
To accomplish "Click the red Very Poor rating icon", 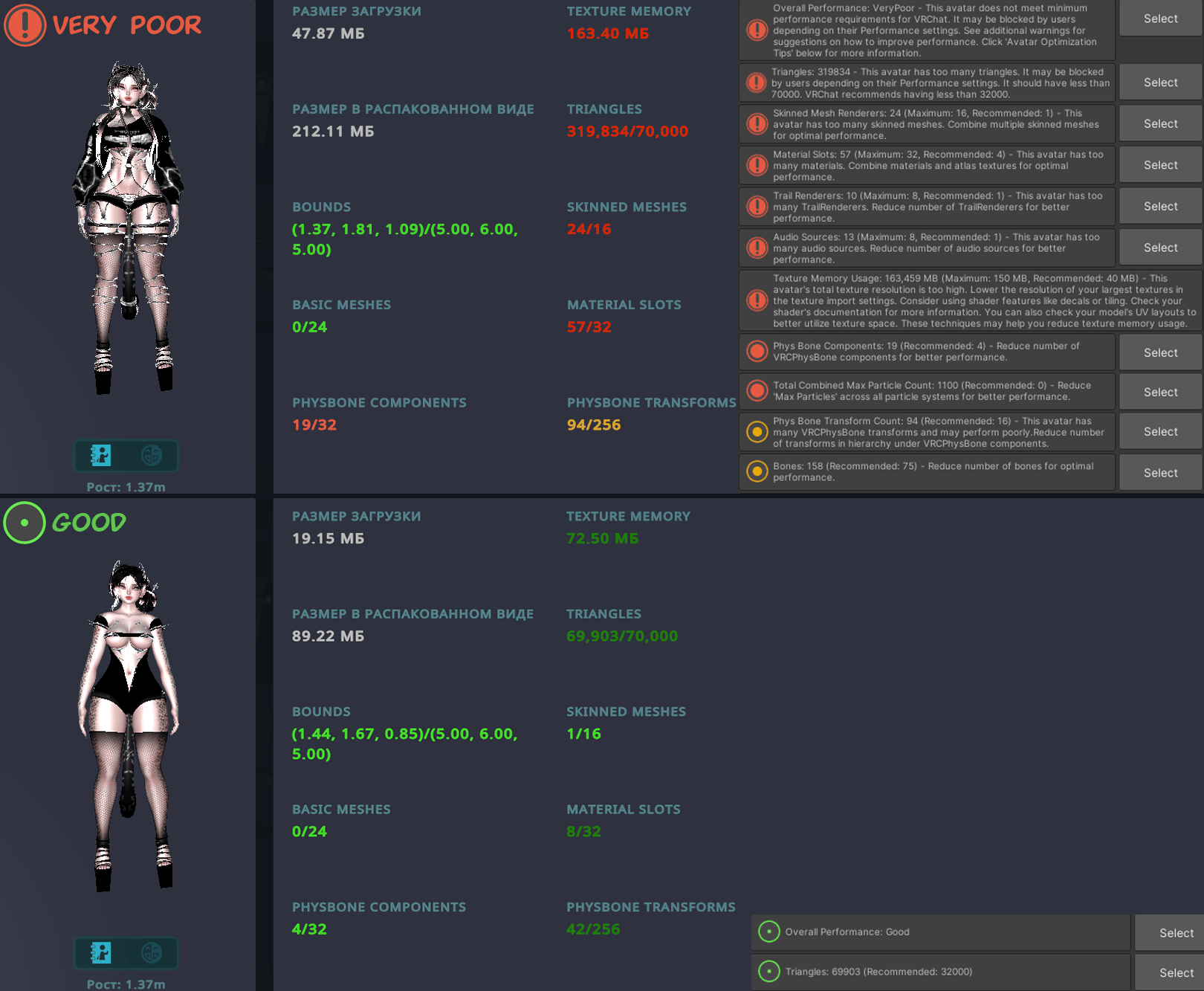I will 25,25.
